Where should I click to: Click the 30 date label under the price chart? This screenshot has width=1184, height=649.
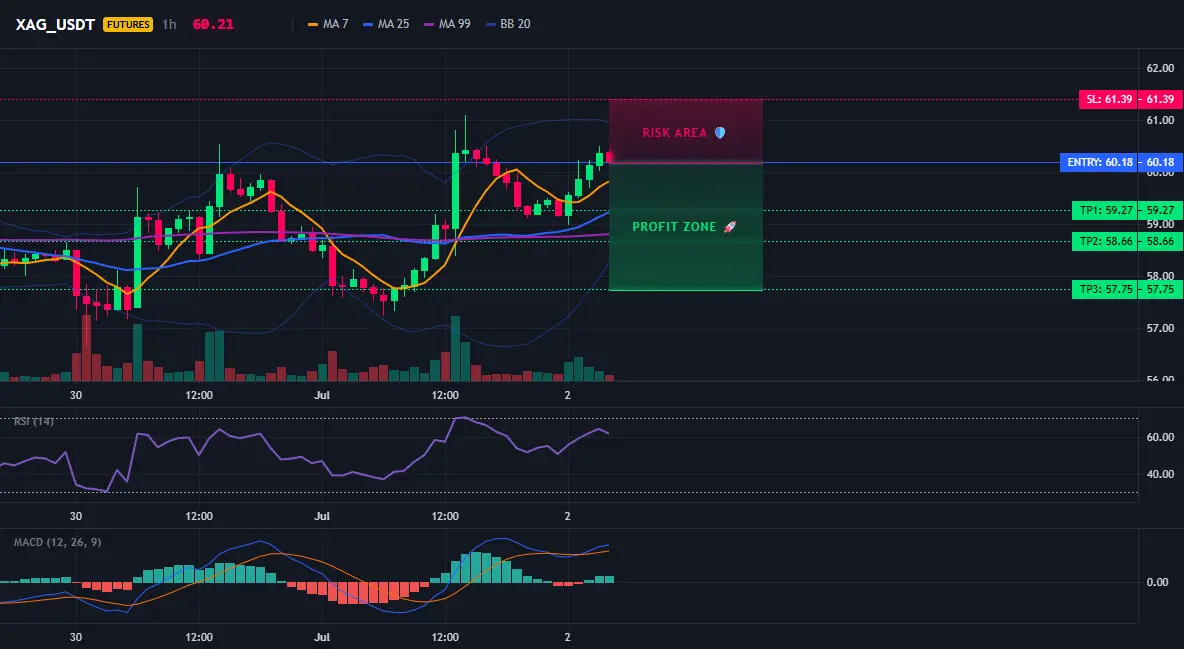pyautogui.click(x=76, y=395)
